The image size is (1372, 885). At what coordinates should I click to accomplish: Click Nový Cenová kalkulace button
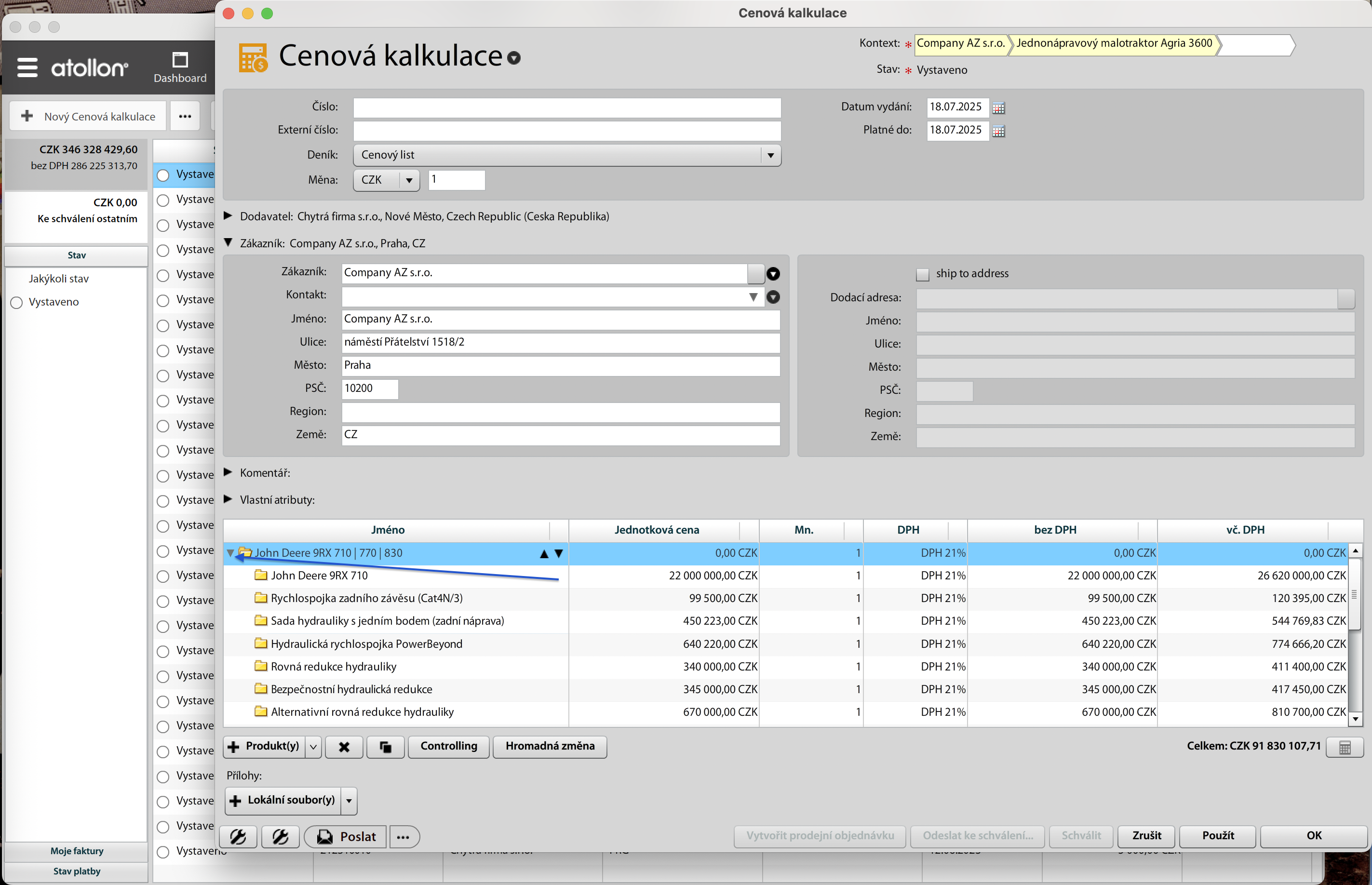coord(88,116)
